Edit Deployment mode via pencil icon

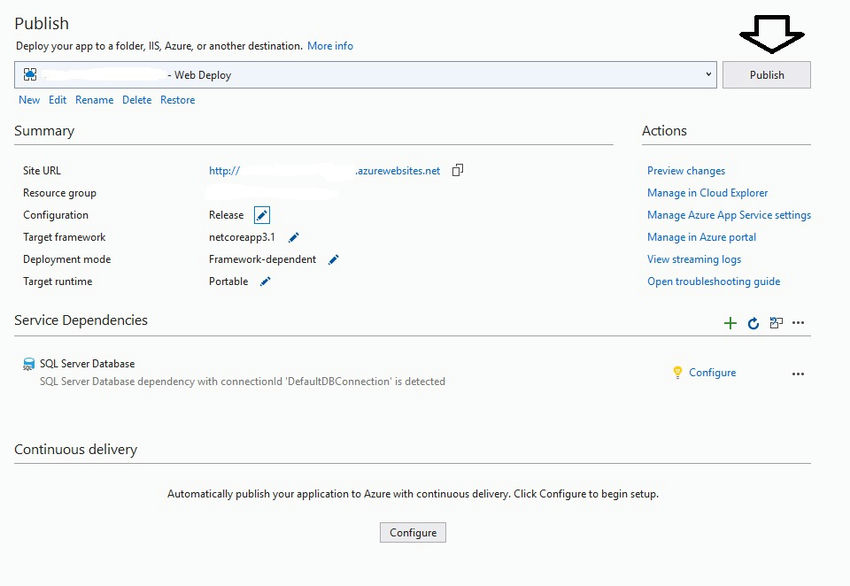click(x=334, y=259)
